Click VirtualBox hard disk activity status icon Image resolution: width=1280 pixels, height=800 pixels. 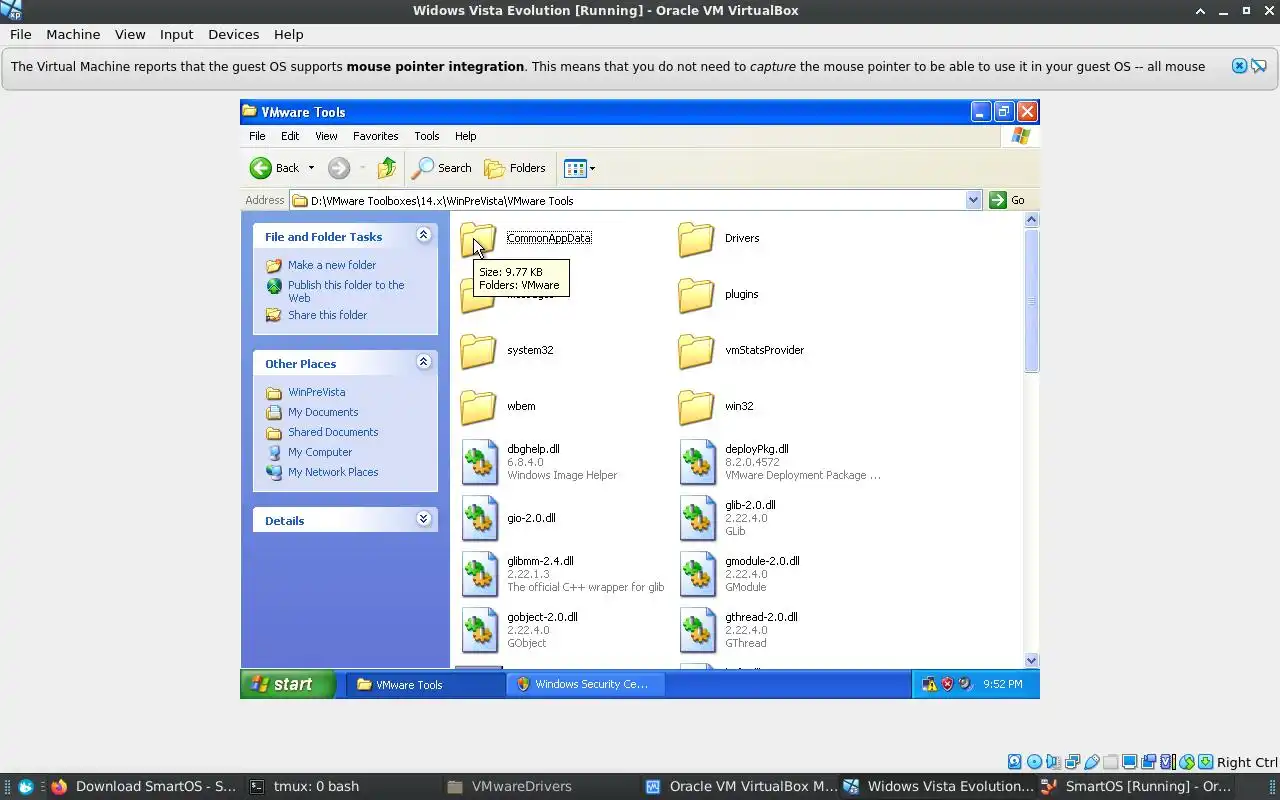pyautogui.click(x=1015, y=762)
